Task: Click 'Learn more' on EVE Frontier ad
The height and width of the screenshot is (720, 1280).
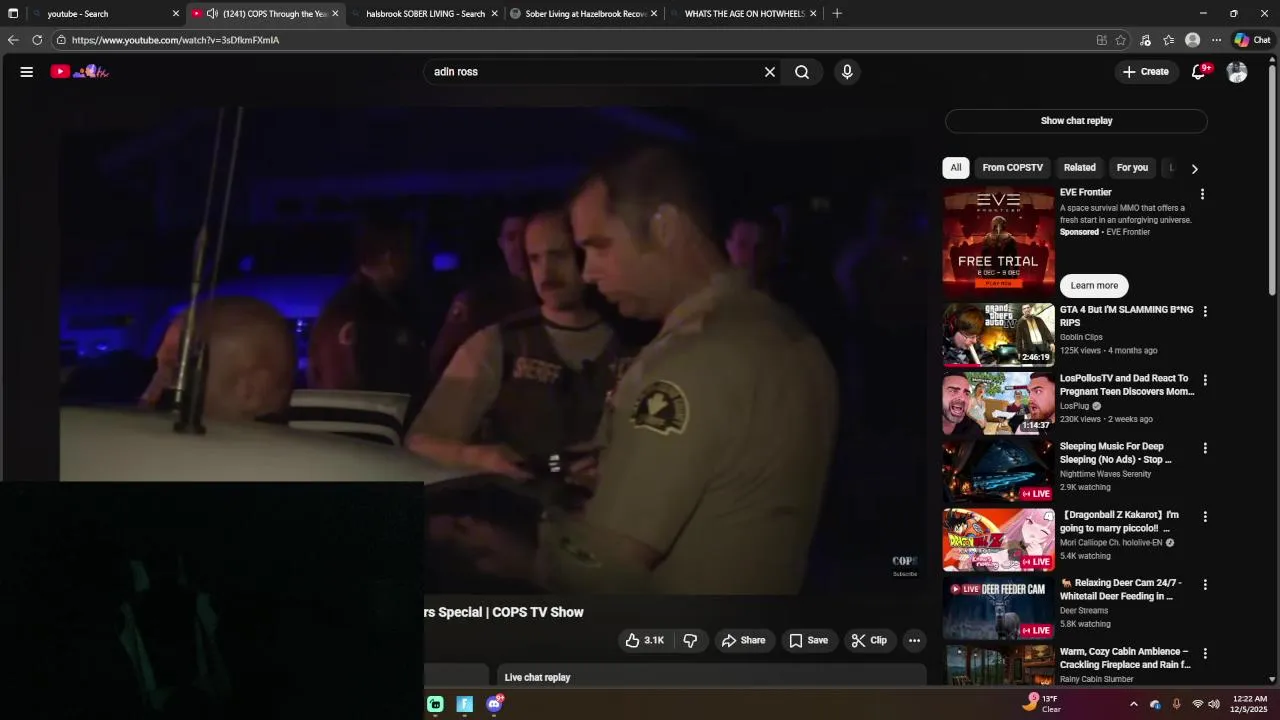Action: pos(1094,286)
